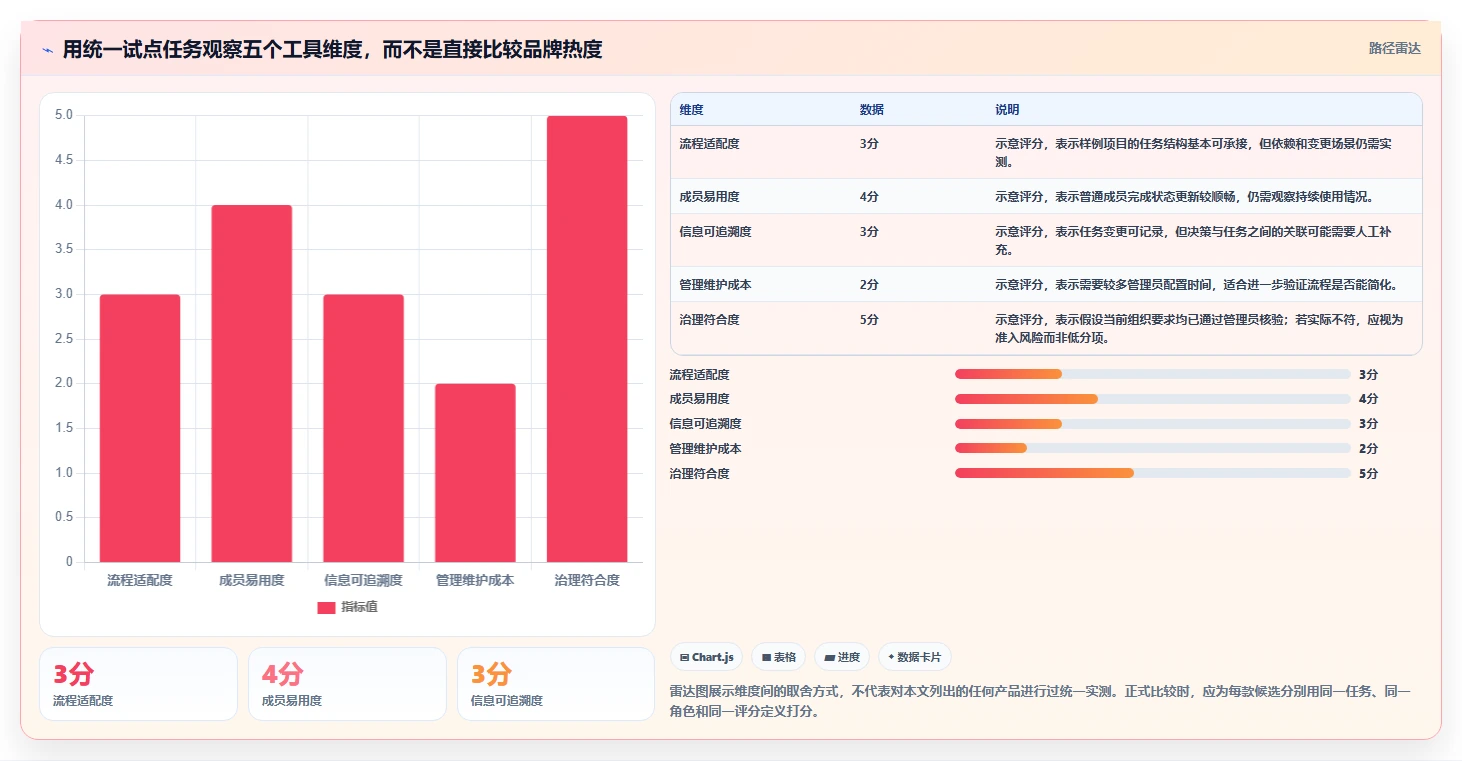
Task: Click the 路径雷达 label in header
Action: pyautogui.click(x=1394, y=48)
